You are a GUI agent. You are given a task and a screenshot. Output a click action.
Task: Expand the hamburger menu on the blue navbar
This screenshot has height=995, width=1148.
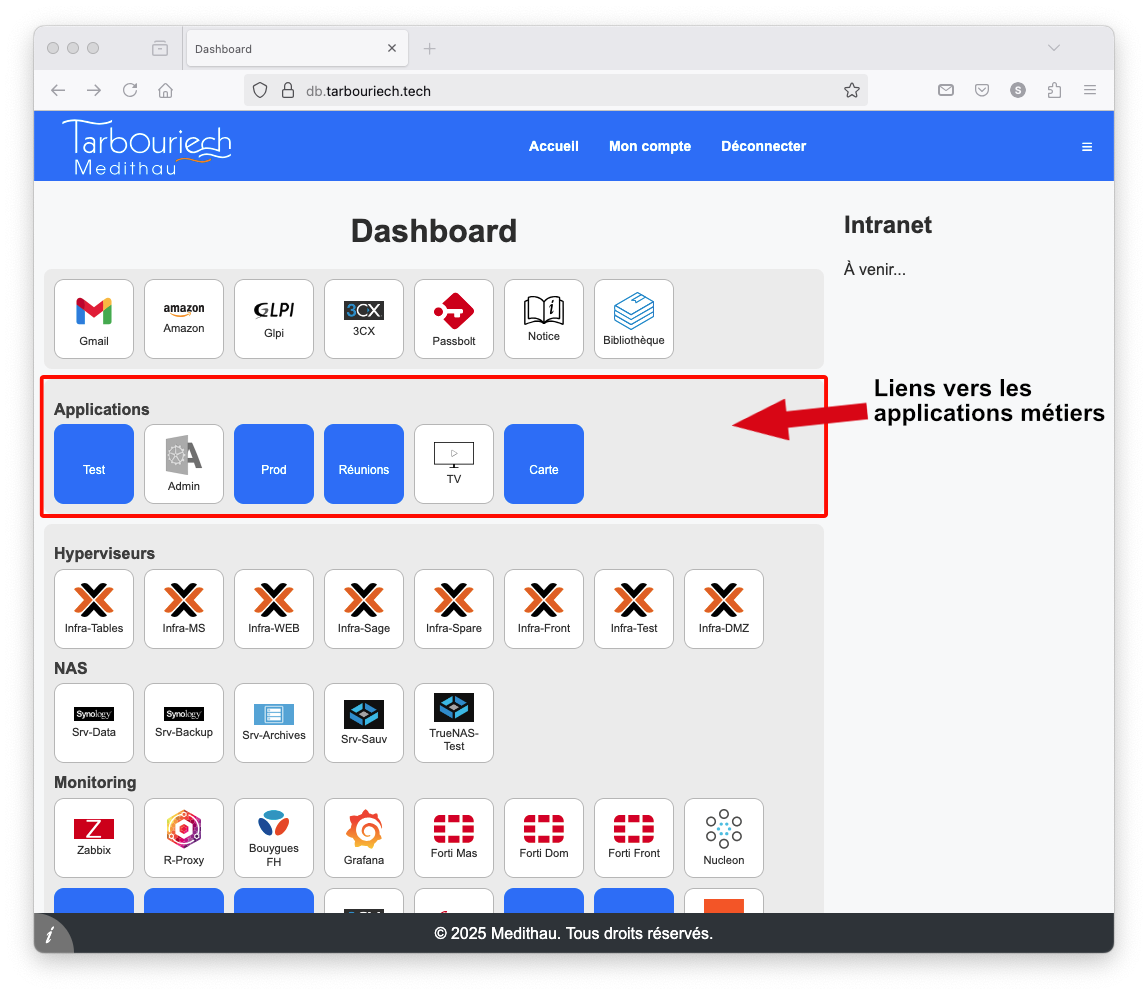1087,146
